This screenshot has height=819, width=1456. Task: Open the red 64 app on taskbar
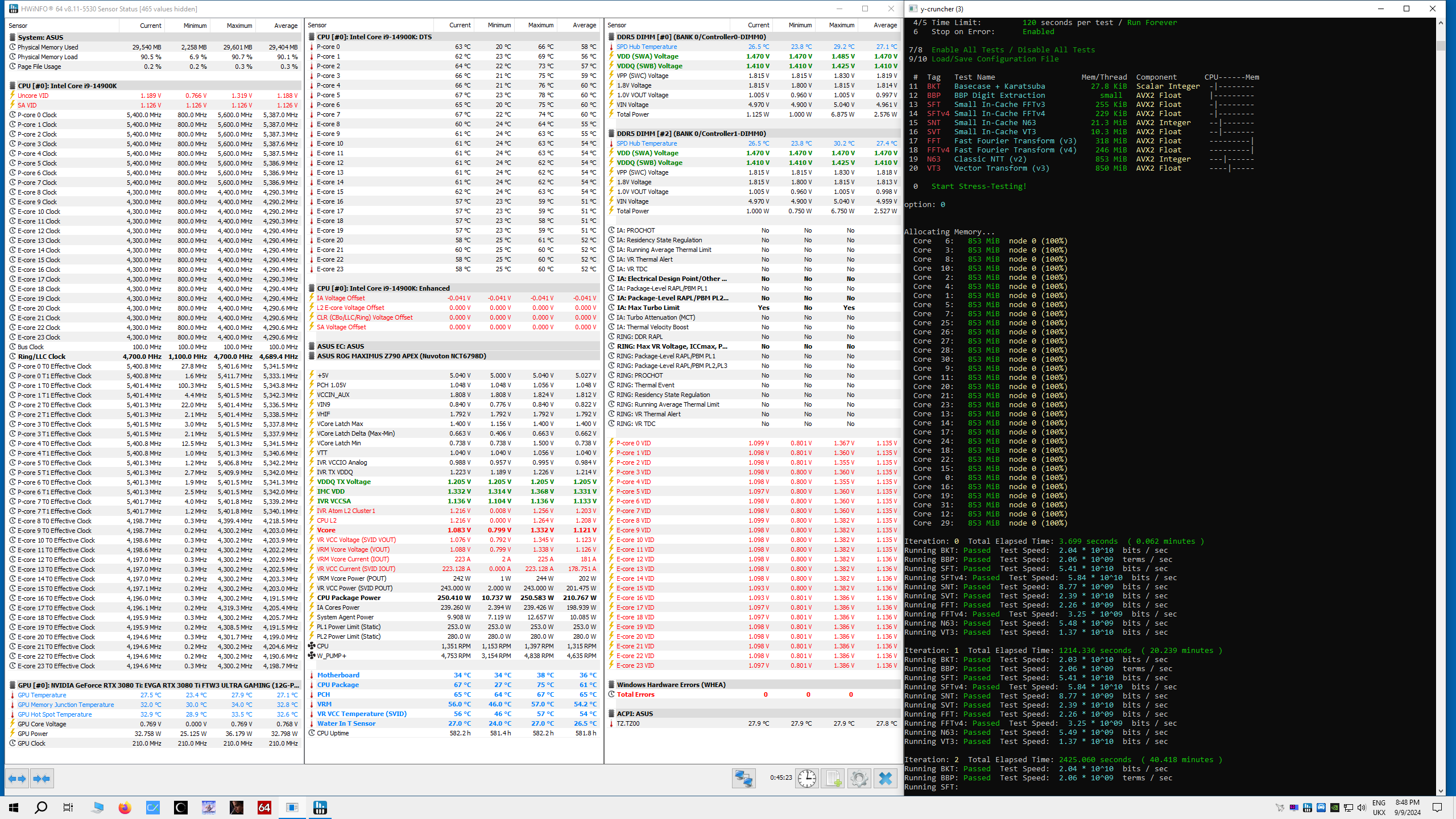[264, 808]
